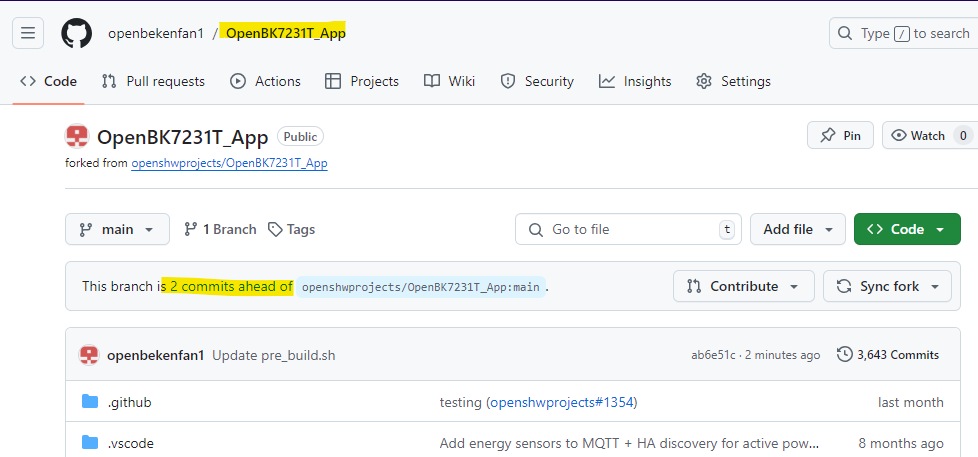This screenshot has height=457, width=978.
Task: Open the Update pre_build.sh commit message
Action: (274, 355)
